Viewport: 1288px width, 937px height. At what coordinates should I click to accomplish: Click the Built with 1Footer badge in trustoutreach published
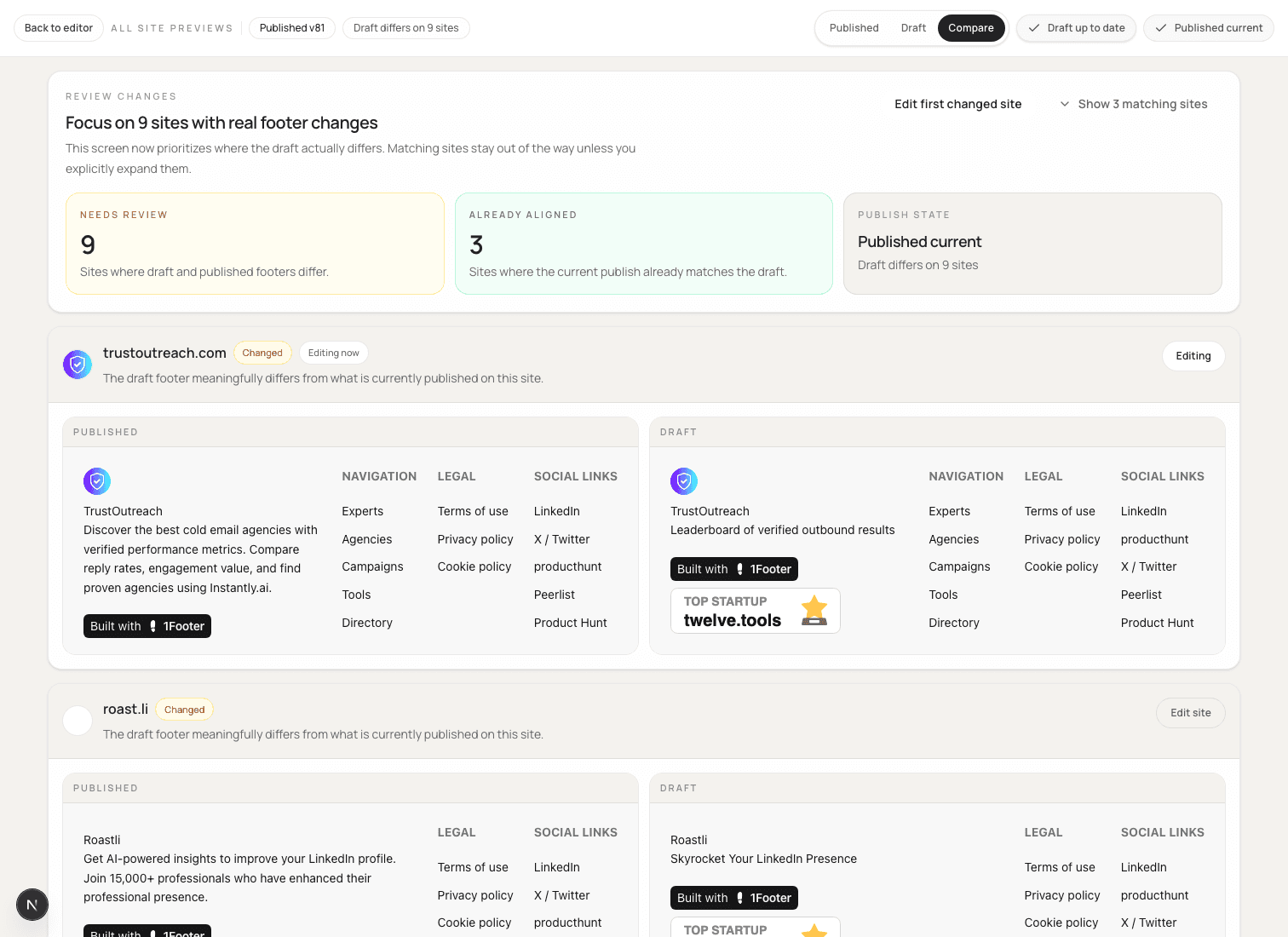click(x=147, y=626)
